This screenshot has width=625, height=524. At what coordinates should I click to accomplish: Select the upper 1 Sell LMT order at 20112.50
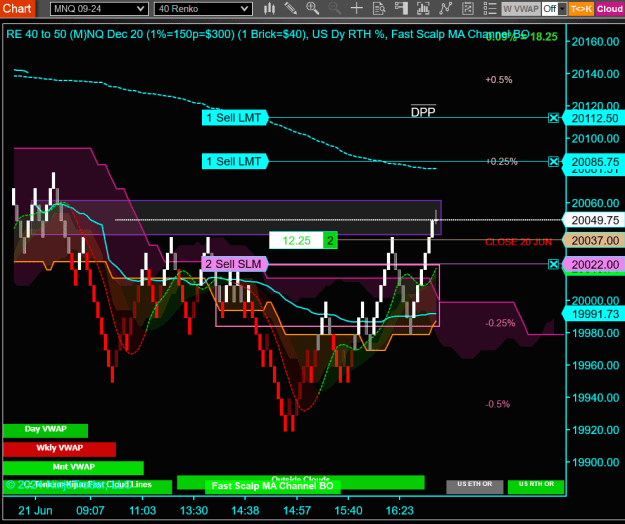(x=235, y=118)
